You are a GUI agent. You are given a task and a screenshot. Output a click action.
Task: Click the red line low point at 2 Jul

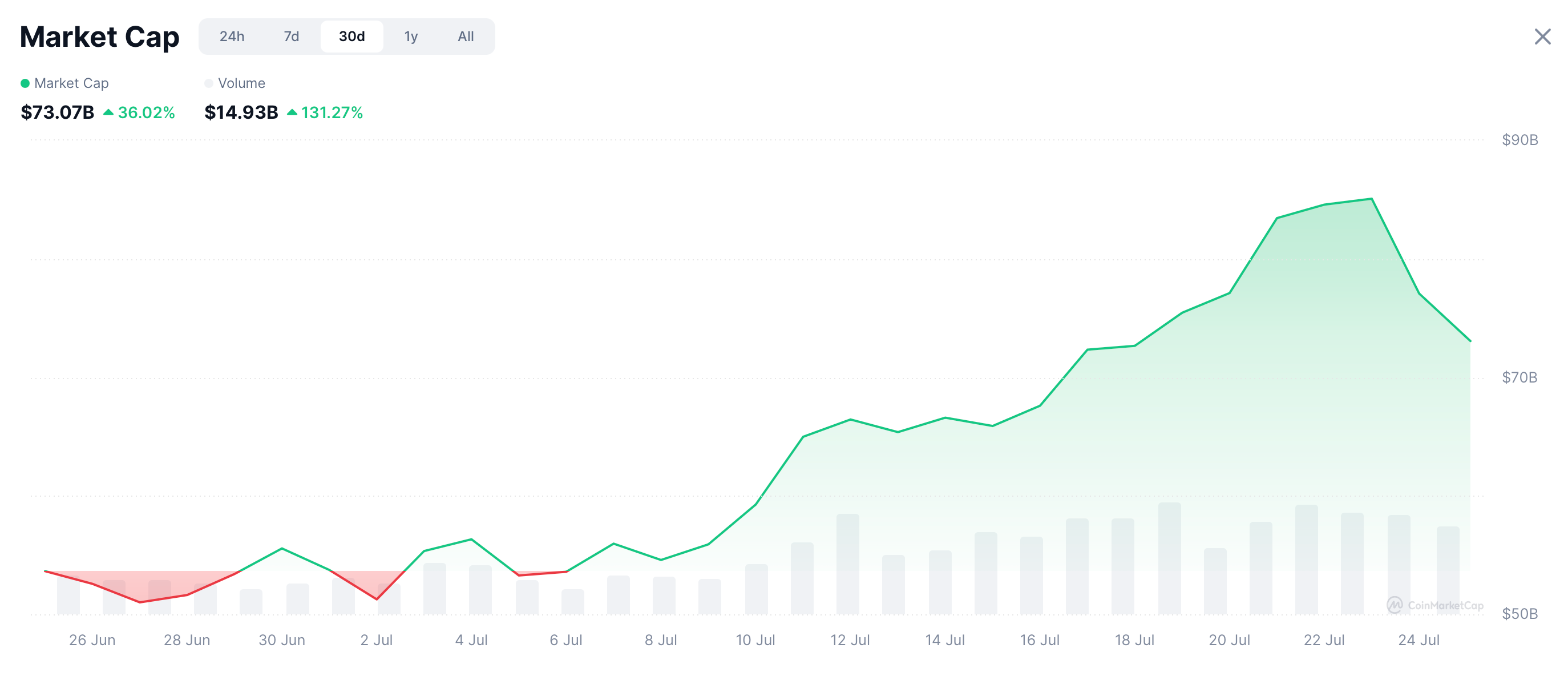[x=377, y=599]
